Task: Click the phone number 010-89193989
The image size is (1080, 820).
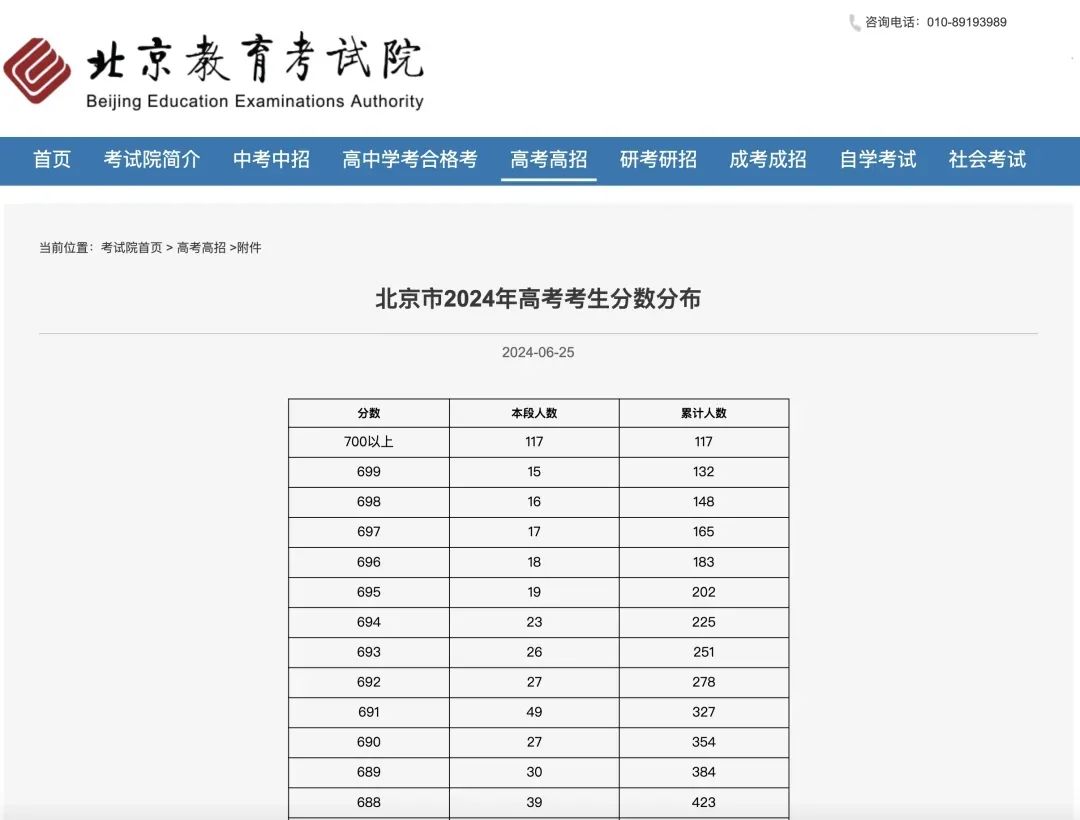Action: coord(966,22)
